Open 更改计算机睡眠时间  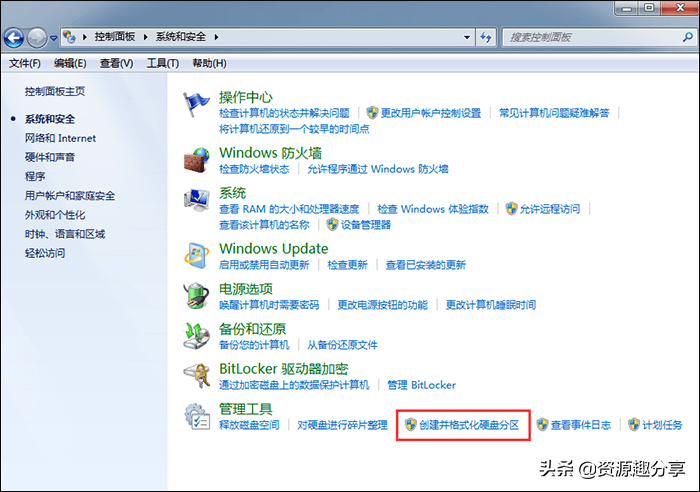491,305
